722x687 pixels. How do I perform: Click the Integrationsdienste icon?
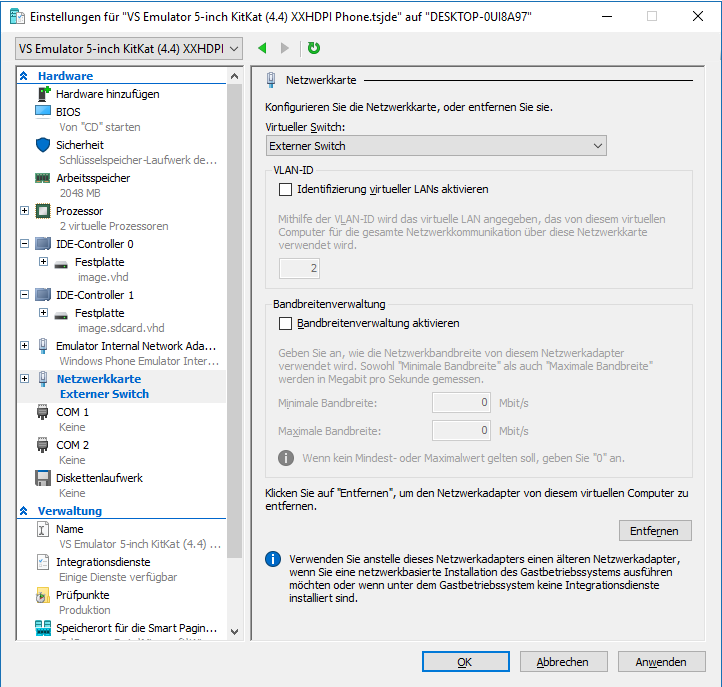pos(43,562)
